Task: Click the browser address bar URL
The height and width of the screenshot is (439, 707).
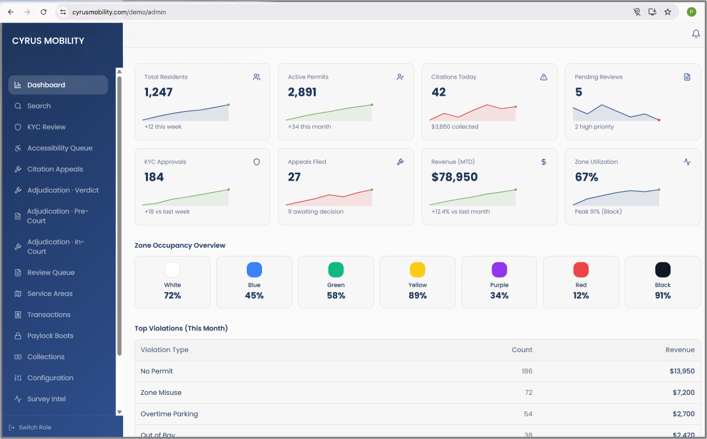Action: (x=119, y=12)
